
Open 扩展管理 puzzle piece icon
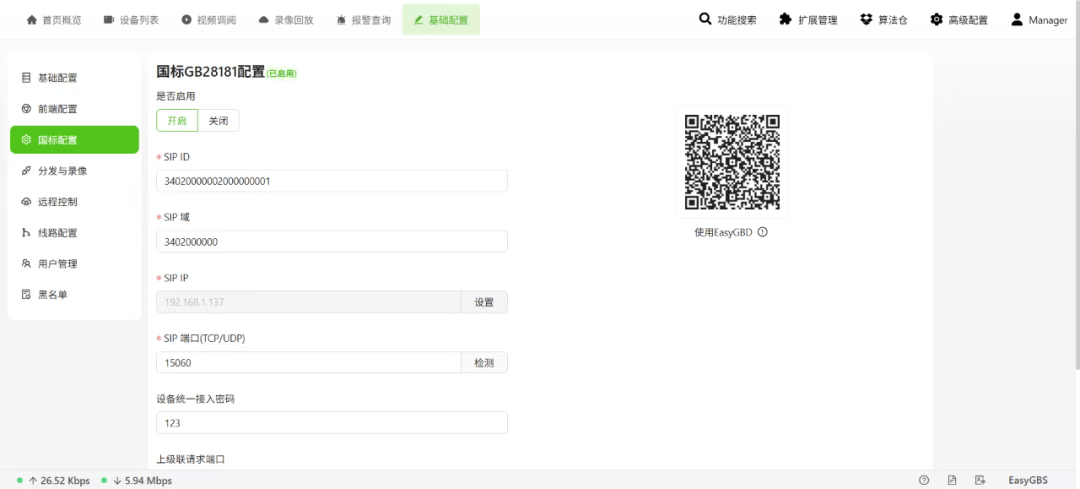point(808,20)
